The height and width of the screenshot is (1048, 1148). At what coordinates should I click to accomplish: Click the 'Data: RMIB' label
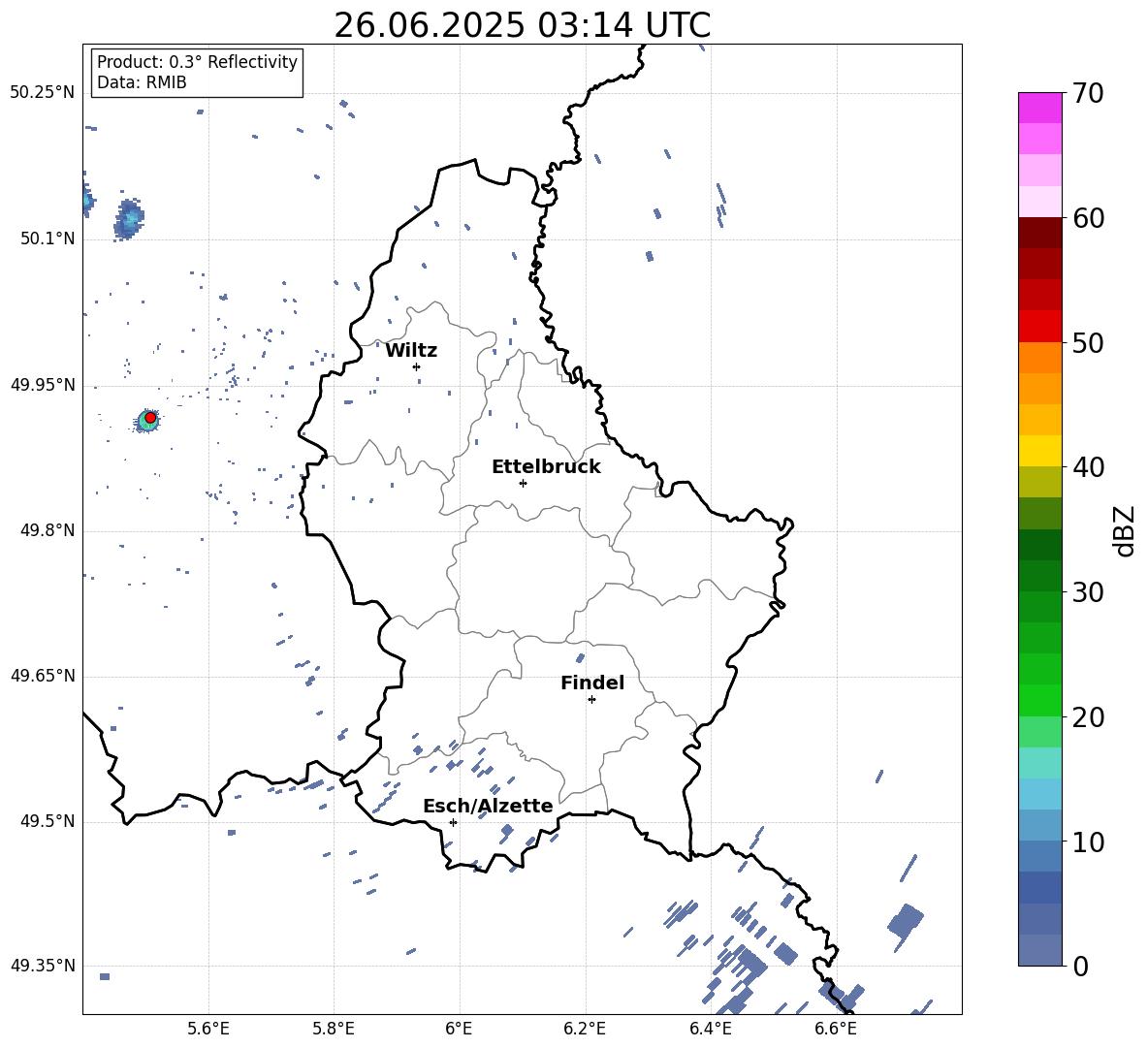coord(142,82)
